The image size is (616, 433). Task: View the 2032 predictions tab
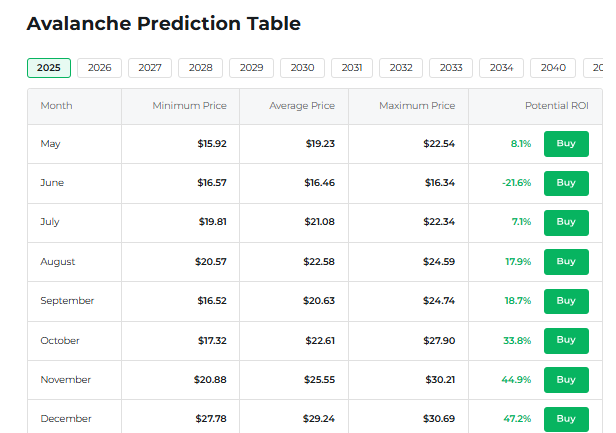pyautogui.click(x=401, y=68)
